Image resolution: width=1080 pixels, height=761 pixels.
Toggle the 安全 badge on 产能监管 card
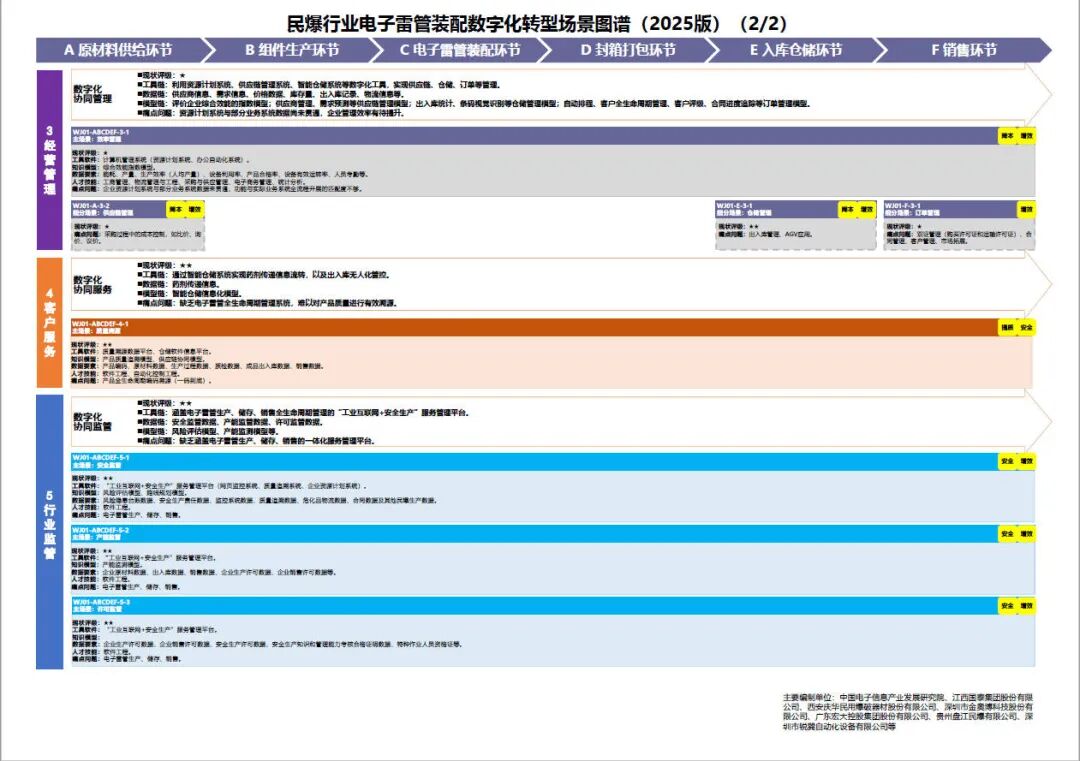(1008, 533)
